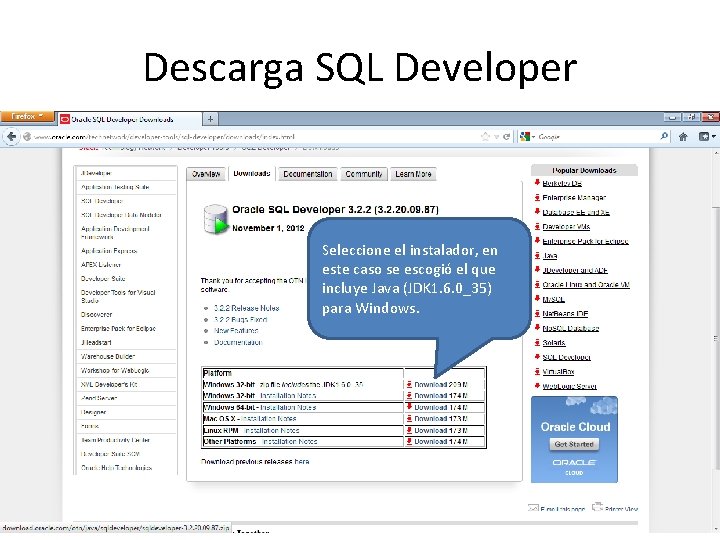Click the E-mail this page icon
Viewport: 720px width, 540px height.
(533, 508)
